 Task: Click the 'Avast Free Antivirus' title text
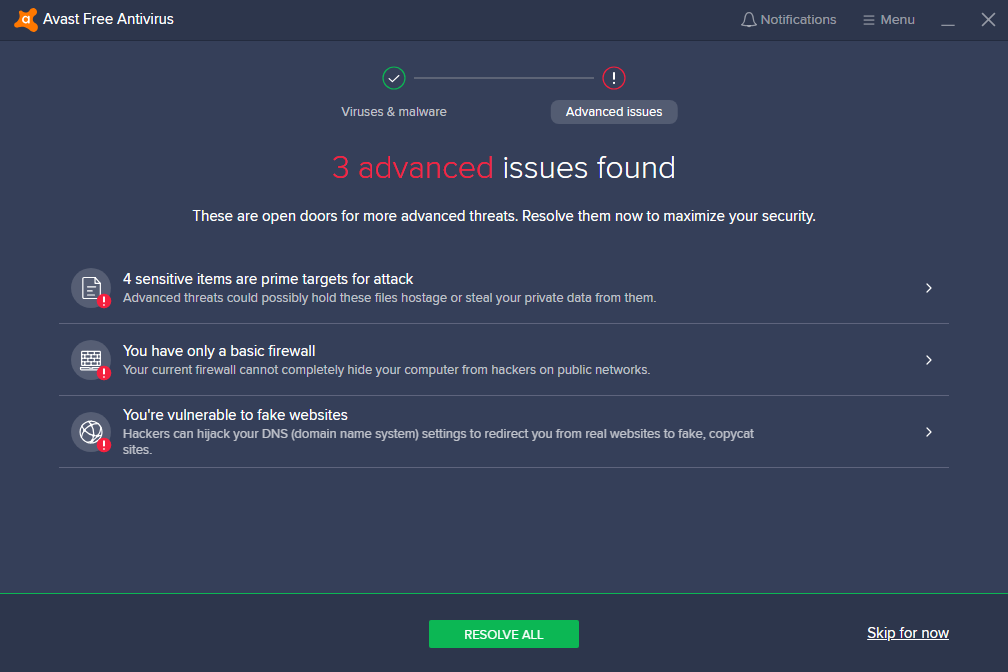point(108,19)
